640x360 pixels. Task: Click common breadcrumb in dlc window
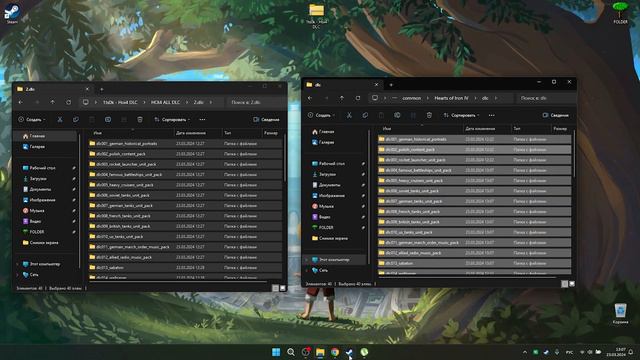[411, 98]
